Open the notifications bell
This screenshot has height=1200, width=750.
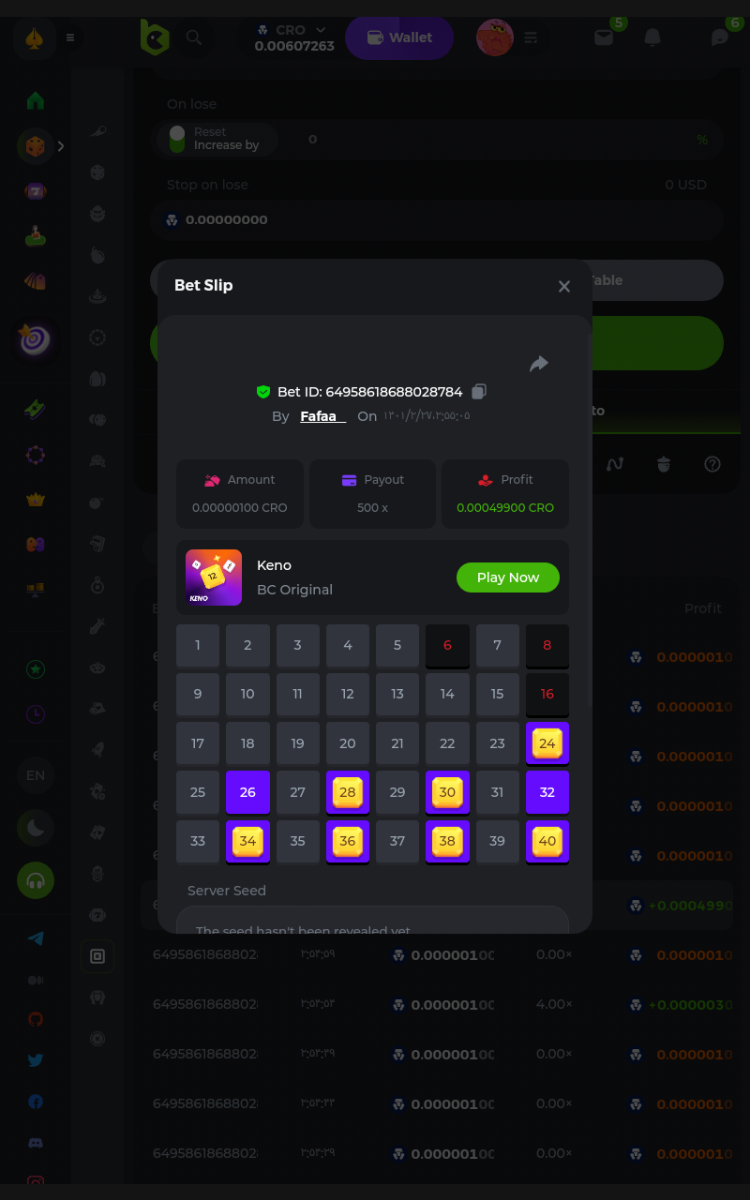(652, 38)
